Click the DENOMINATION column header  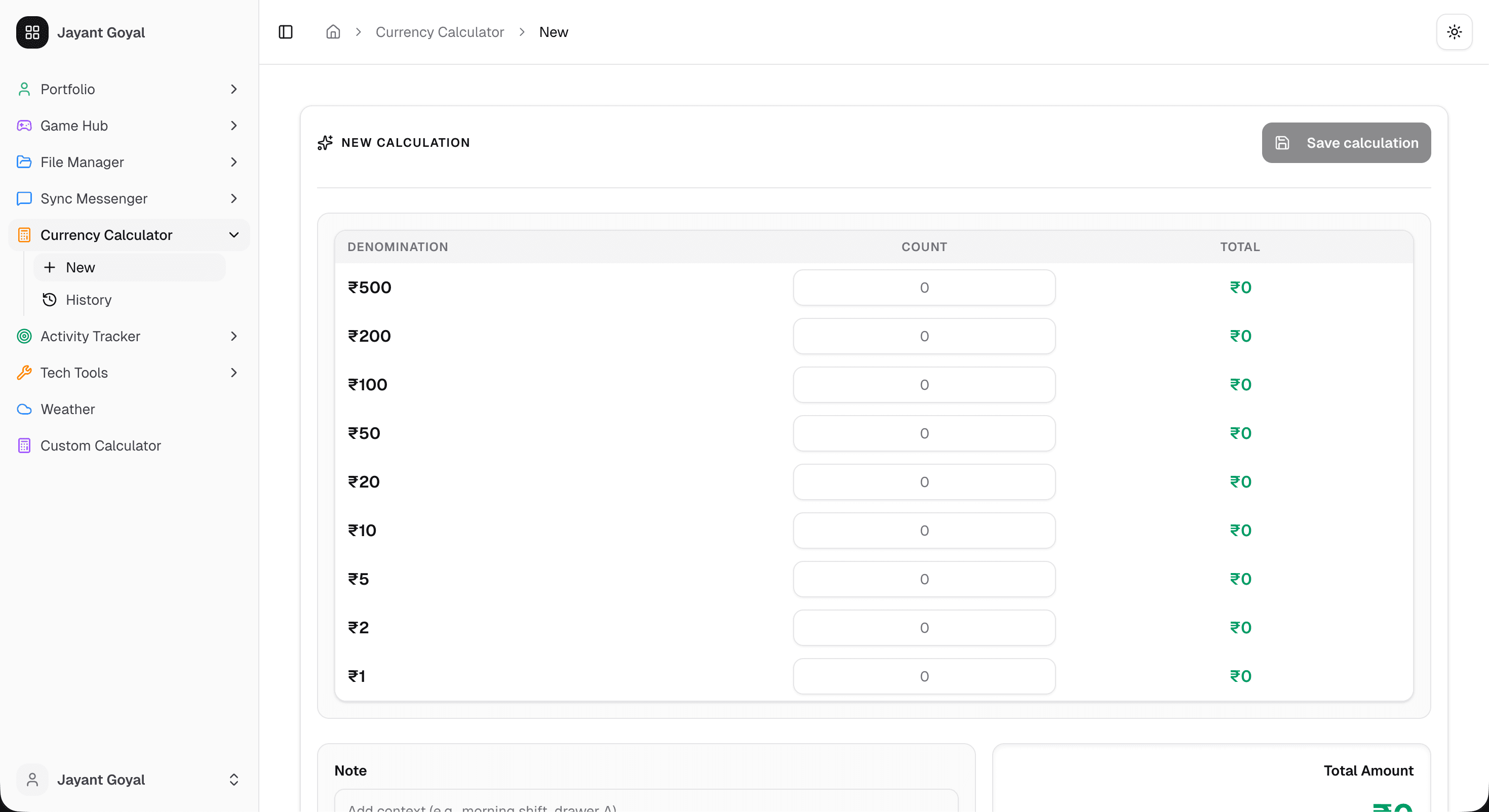398,247
